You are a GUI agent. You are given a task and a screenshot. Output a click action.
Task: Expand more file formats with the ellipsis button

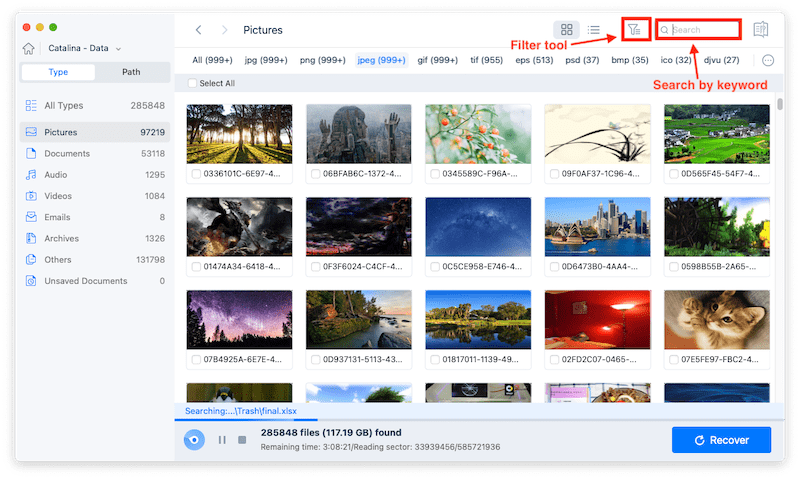coord(768,60)
